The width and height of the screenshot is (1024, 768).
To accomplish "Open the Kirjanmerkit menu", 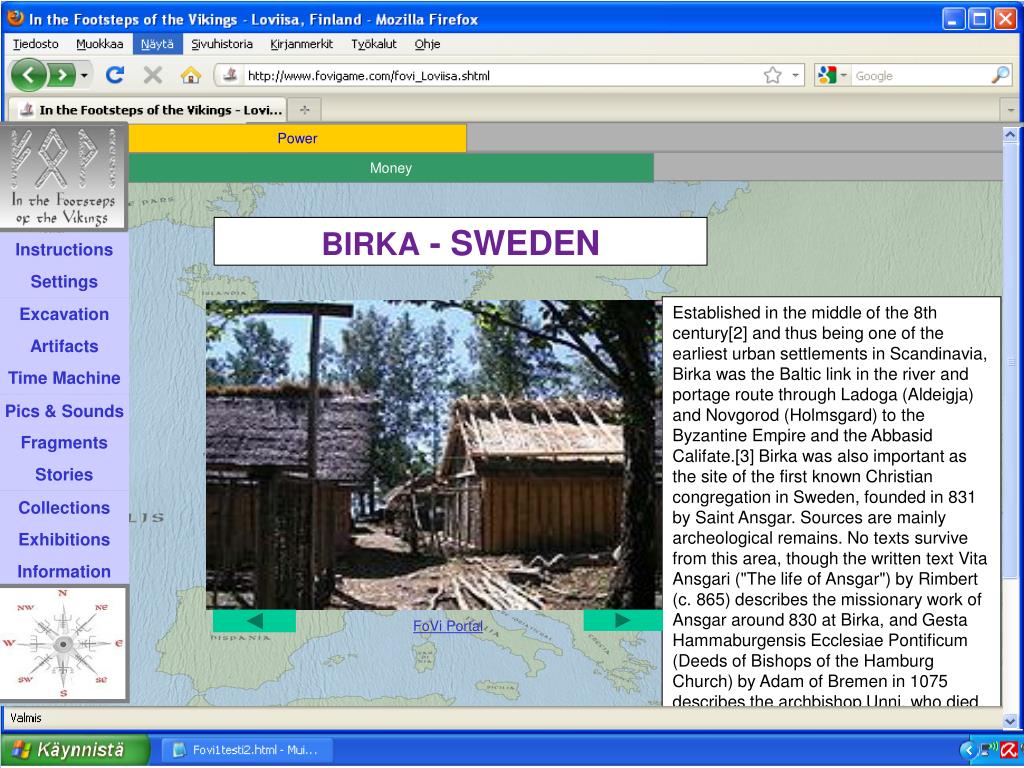I will [x=302, y=44].
